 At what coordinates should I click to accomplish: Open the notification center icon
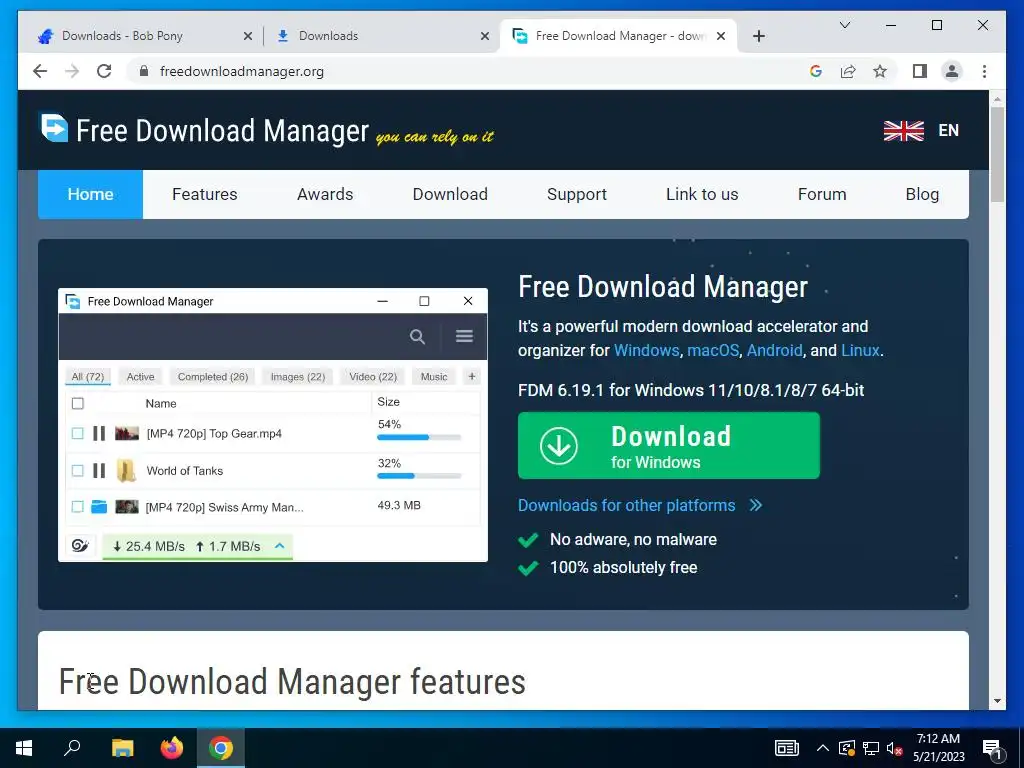point(993,748)
